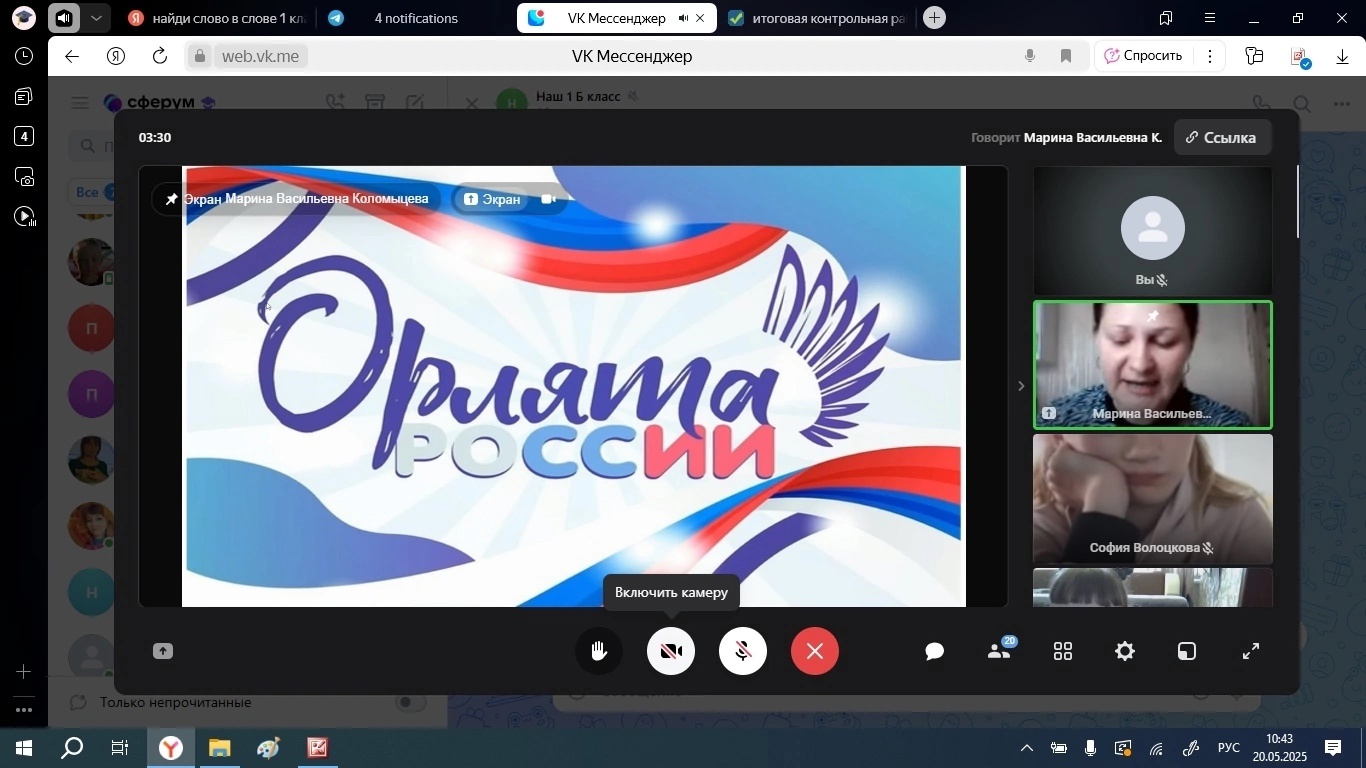
Task: Open the open-tabs counter showing 4
Action: pyautogui.click(x=24, y=136)
